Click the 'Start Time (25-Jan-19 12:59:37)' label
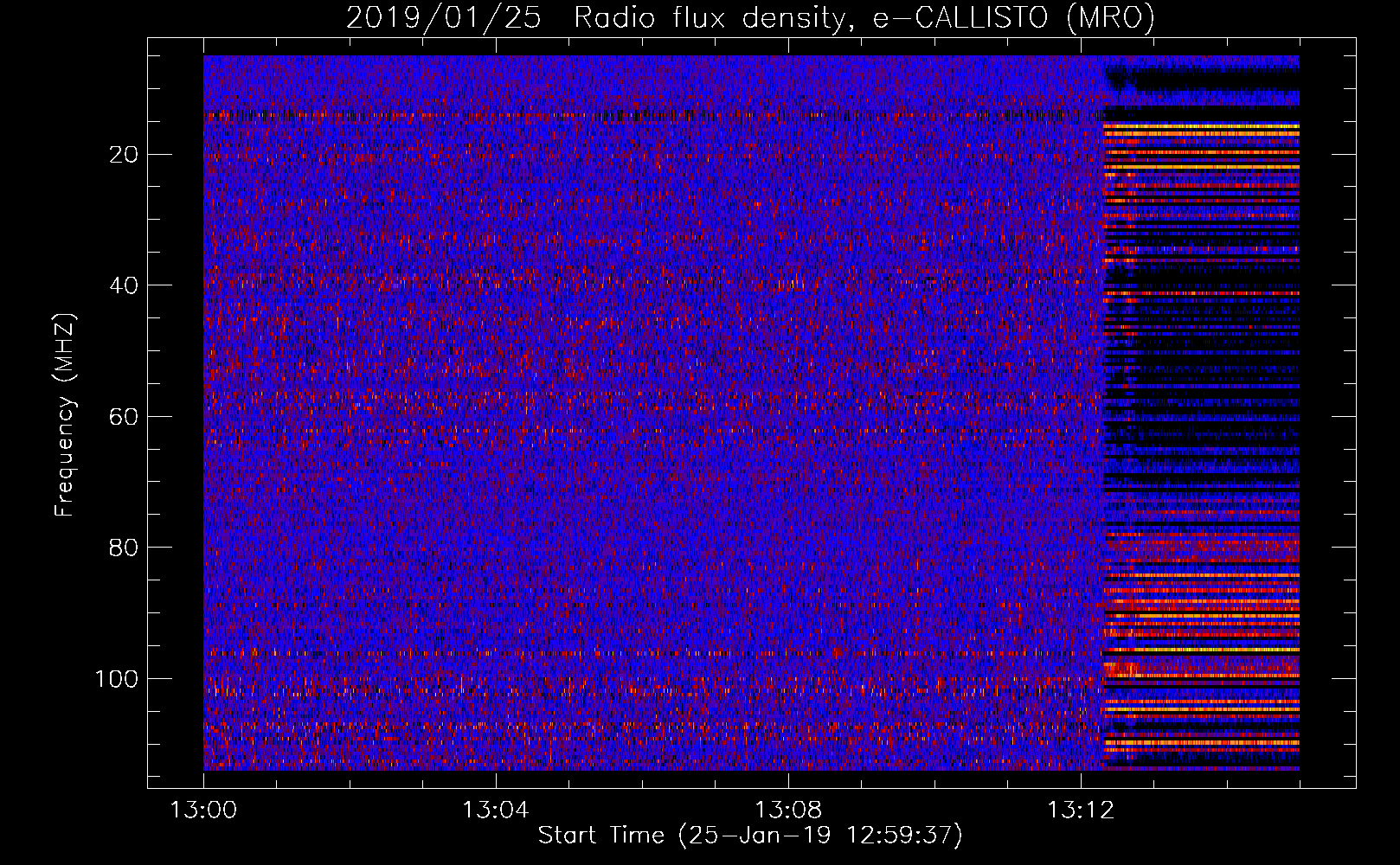 pos(750,836)
